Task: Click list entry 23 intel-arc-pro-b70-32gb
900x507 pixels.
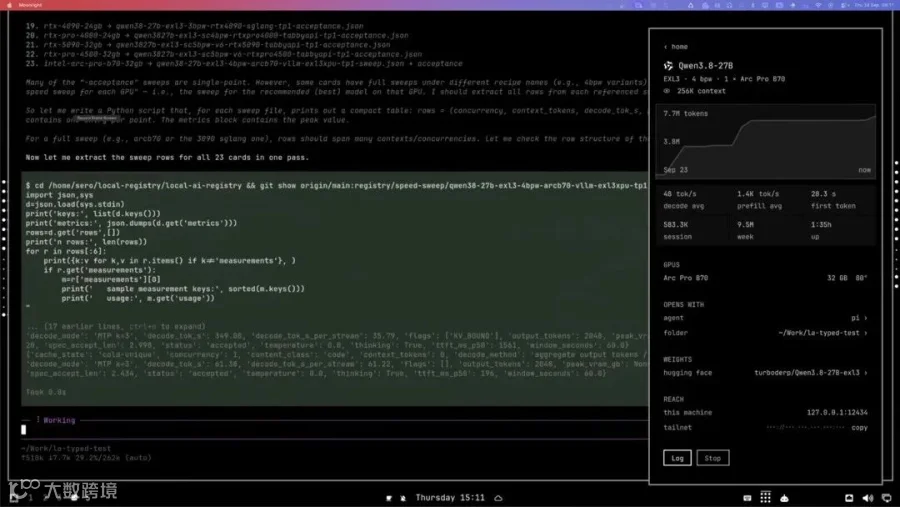Action: click(244, 64)
